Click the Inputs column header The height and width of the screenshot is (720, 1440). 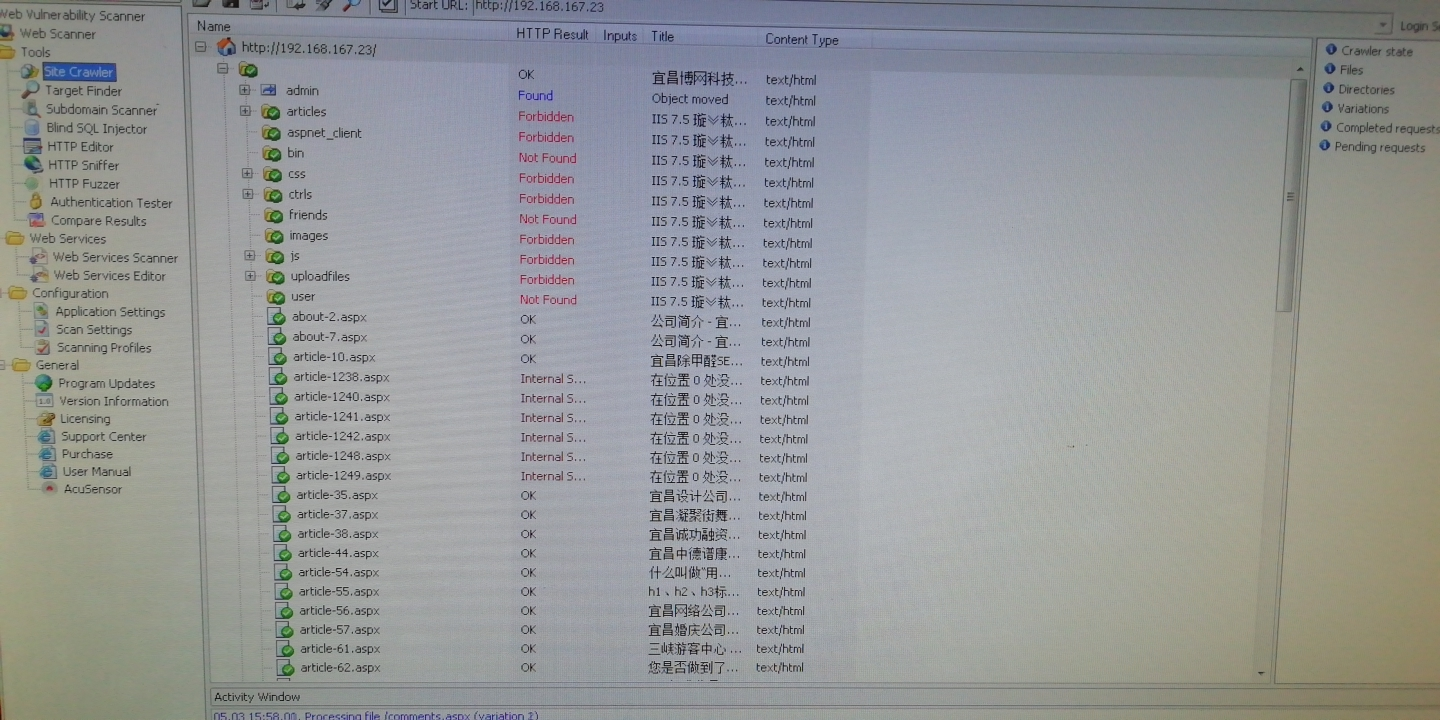tap(620, 35)
